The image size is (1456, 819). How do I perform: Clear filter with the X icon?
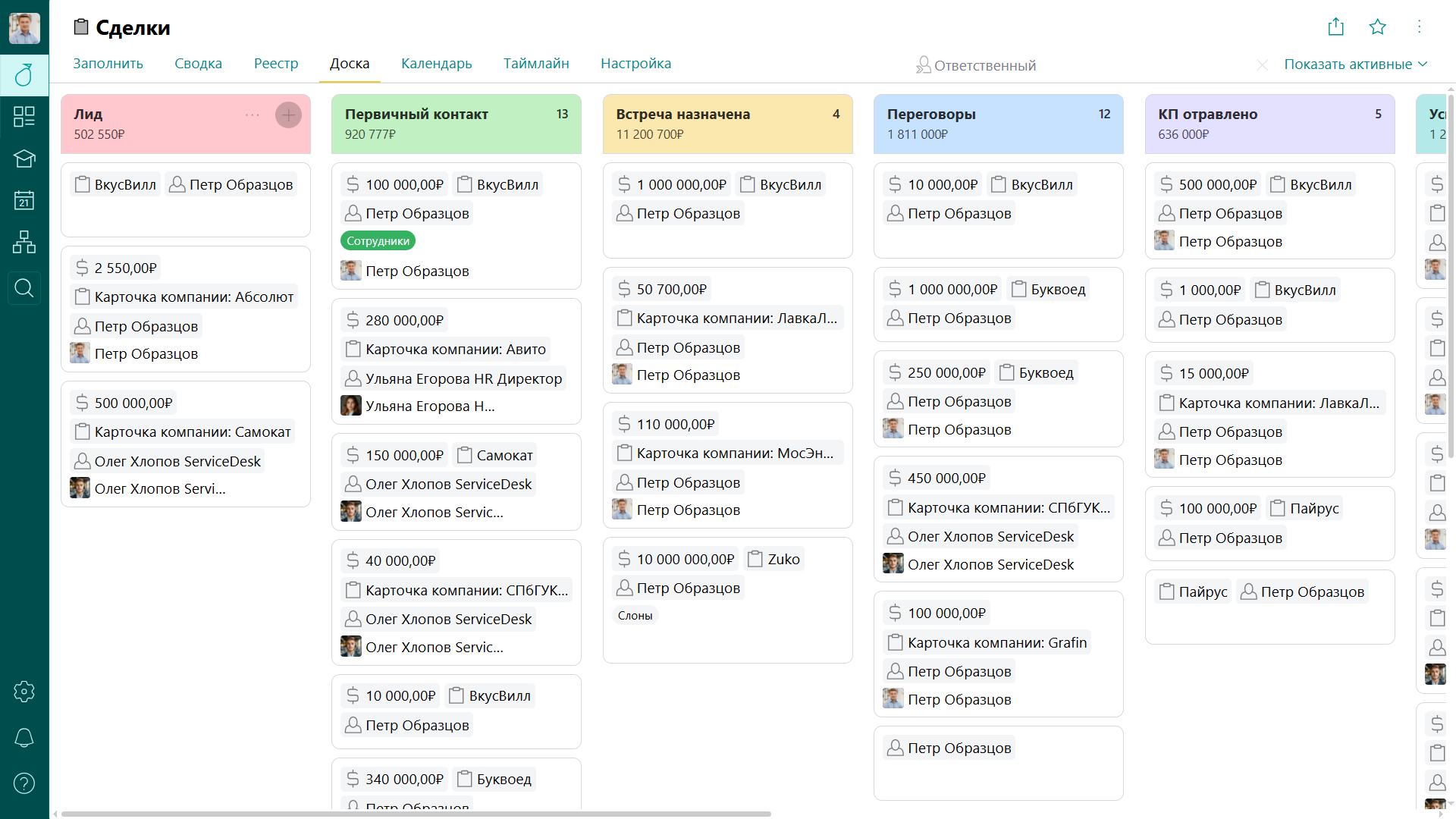[x=1262, y=65]
